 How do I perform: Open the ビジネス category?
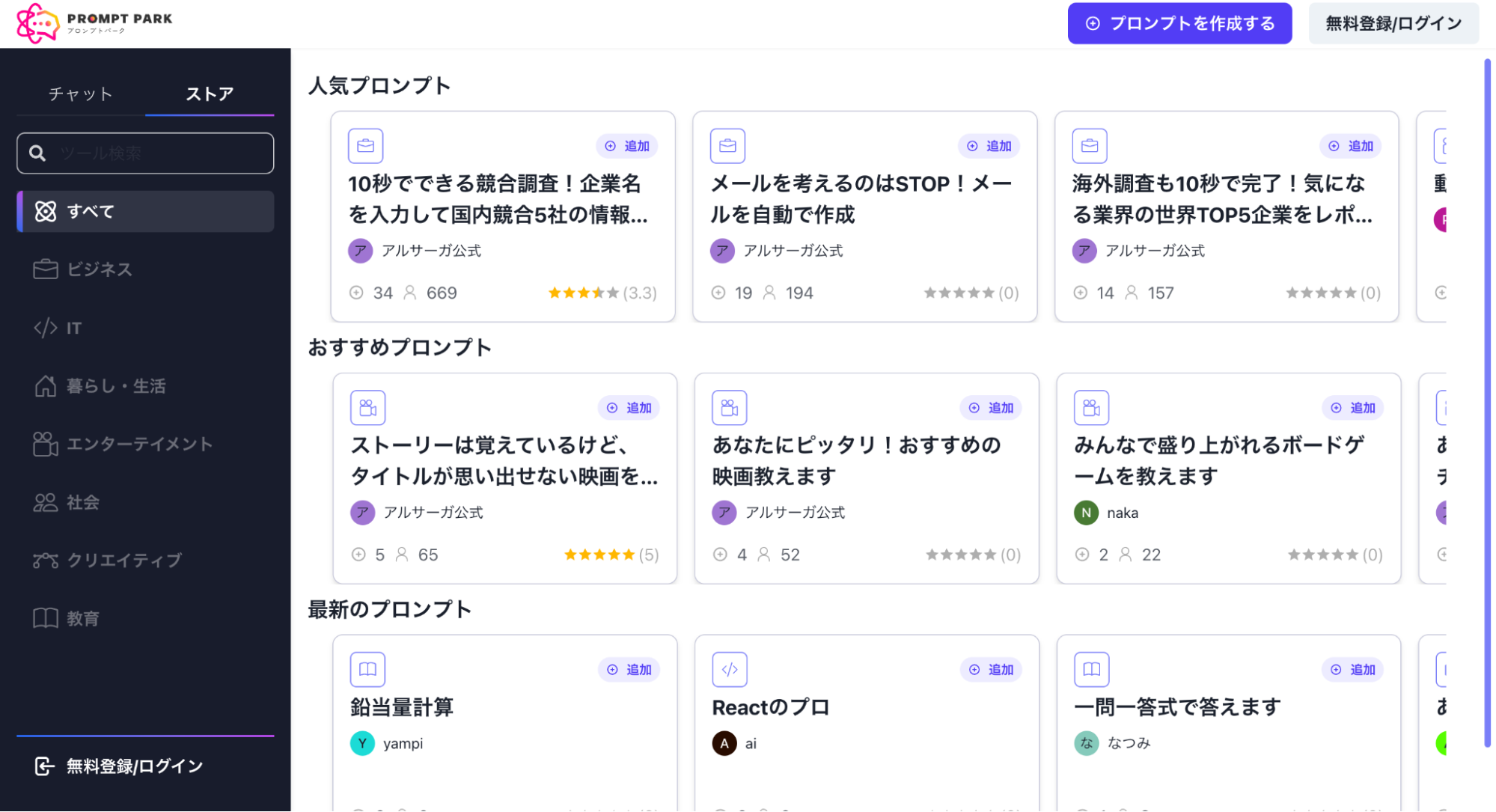click(99, 269)
